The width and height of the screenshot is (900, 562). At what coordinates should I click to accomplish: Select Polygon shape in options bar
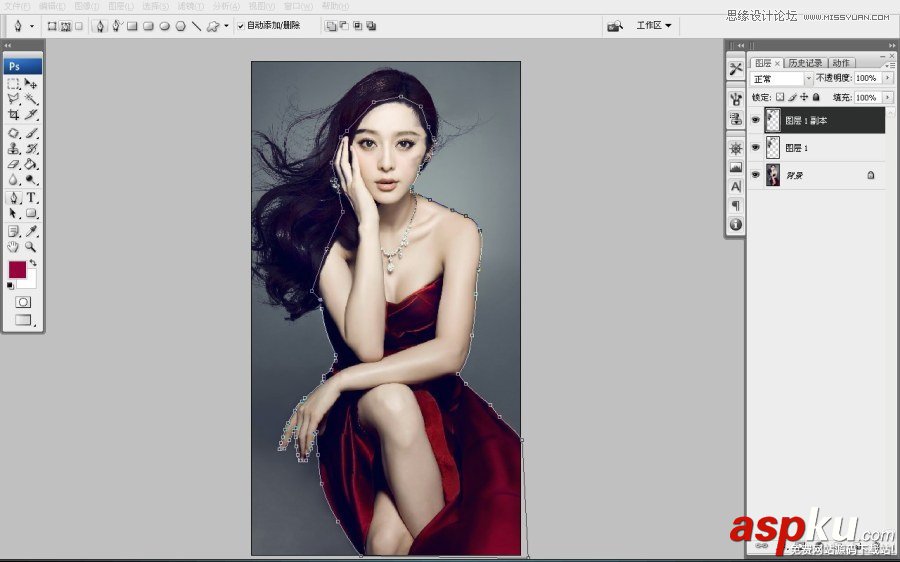[180, 26]
